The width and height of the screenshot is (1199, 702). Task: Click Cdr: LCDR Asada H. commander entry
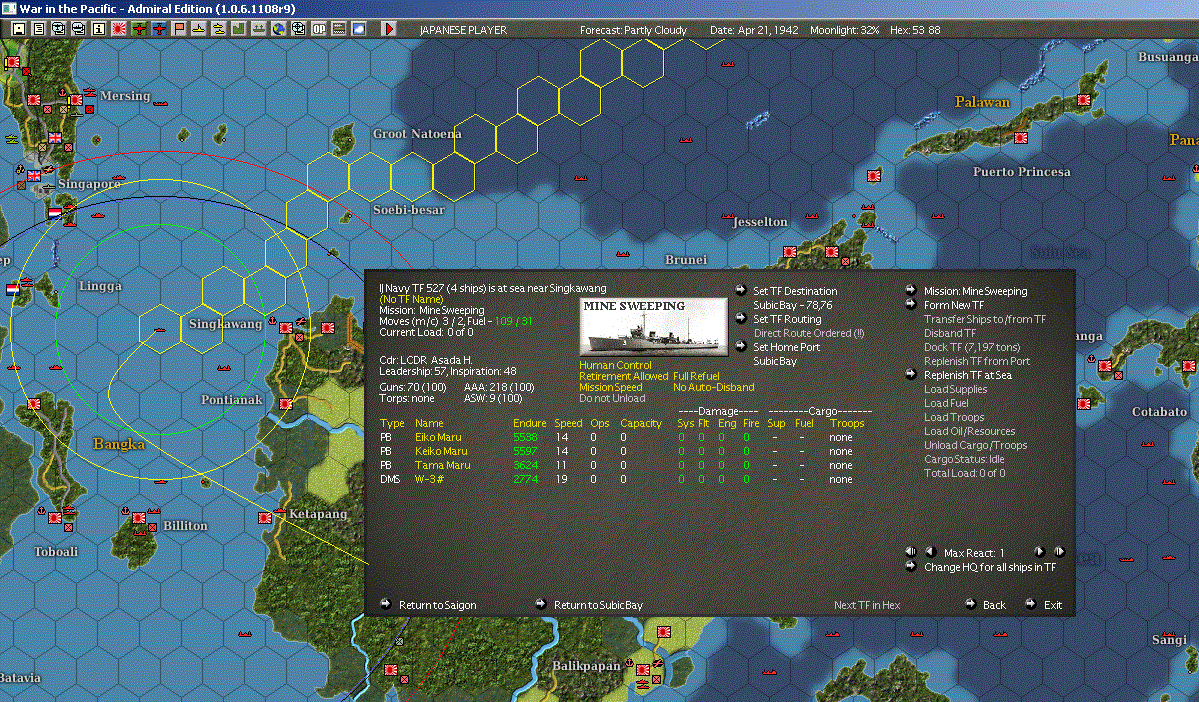(x=426, y=359)
